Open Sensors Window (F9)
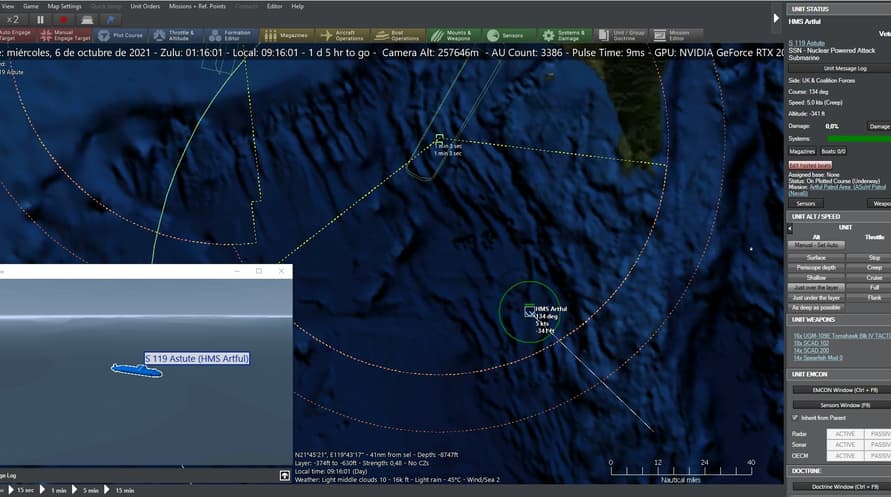Viewport: 891px width, 497px height. (844, 405)
